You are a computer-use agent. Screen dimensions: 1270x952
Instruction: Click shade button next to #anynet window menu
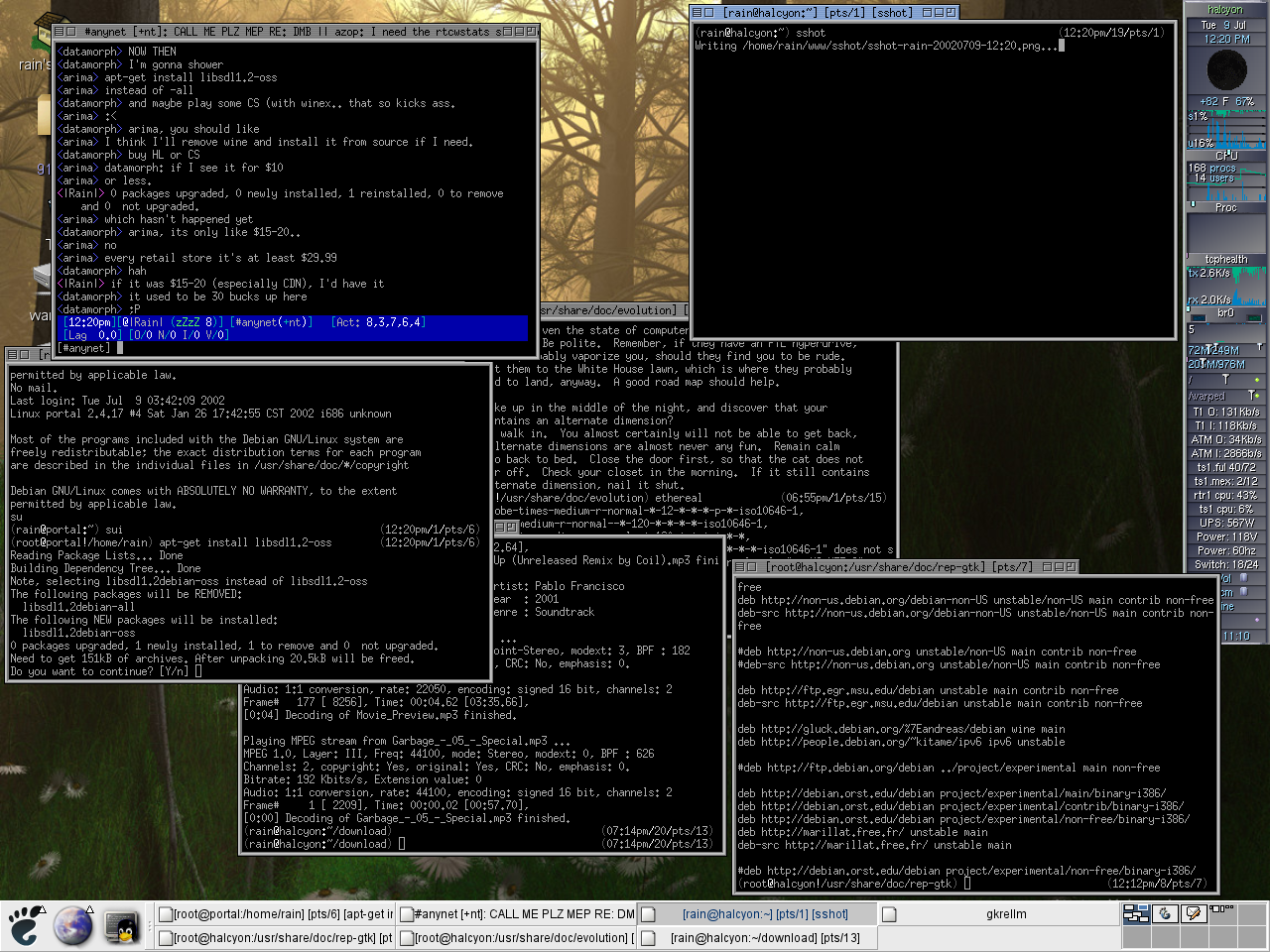[70, 32]
